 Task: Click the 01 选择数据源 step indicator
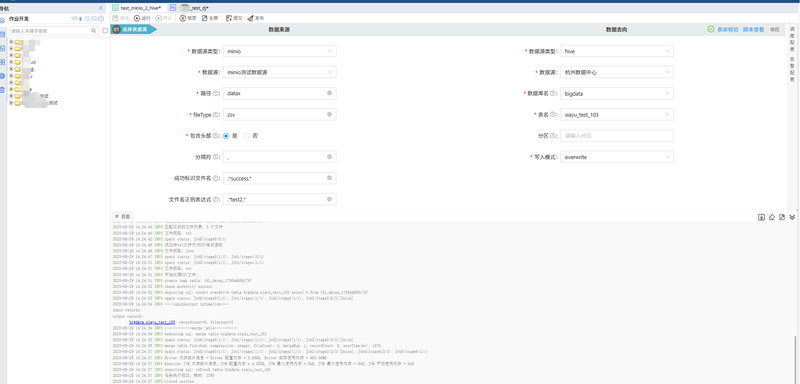134,30
